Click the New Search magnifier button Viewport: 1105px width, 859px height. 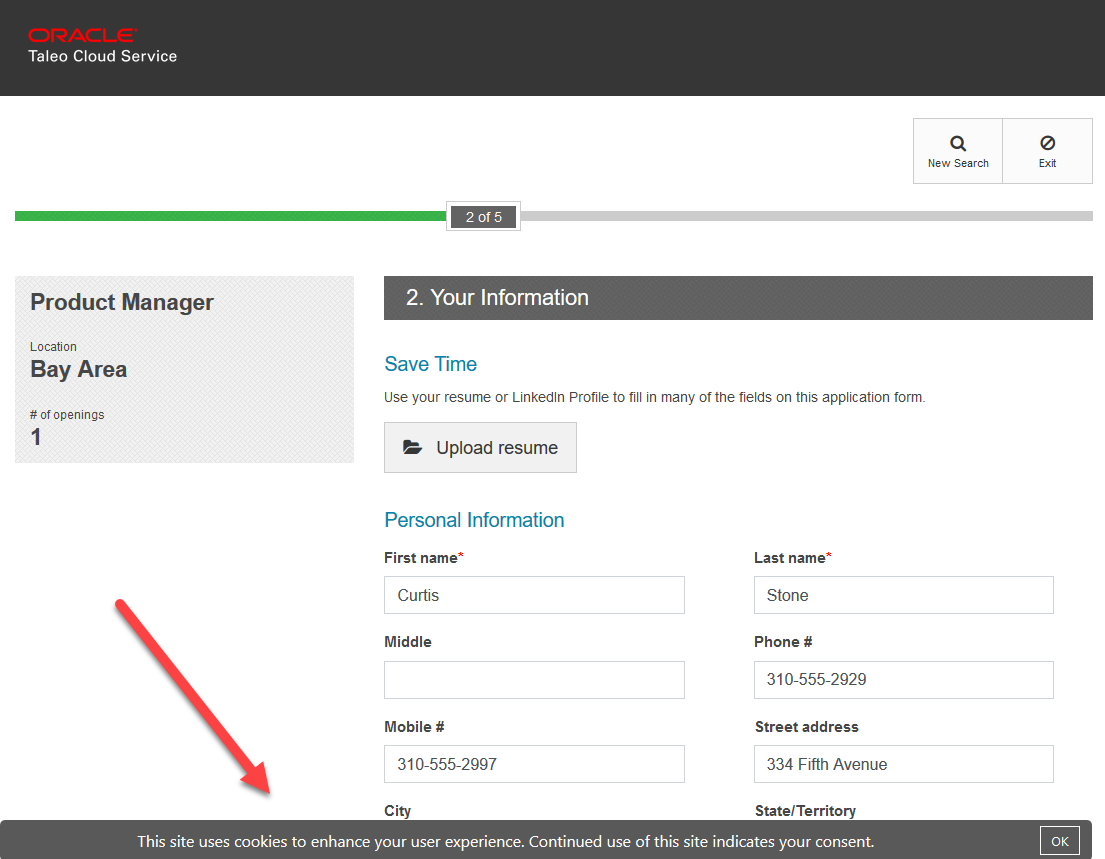pos(958,151)
